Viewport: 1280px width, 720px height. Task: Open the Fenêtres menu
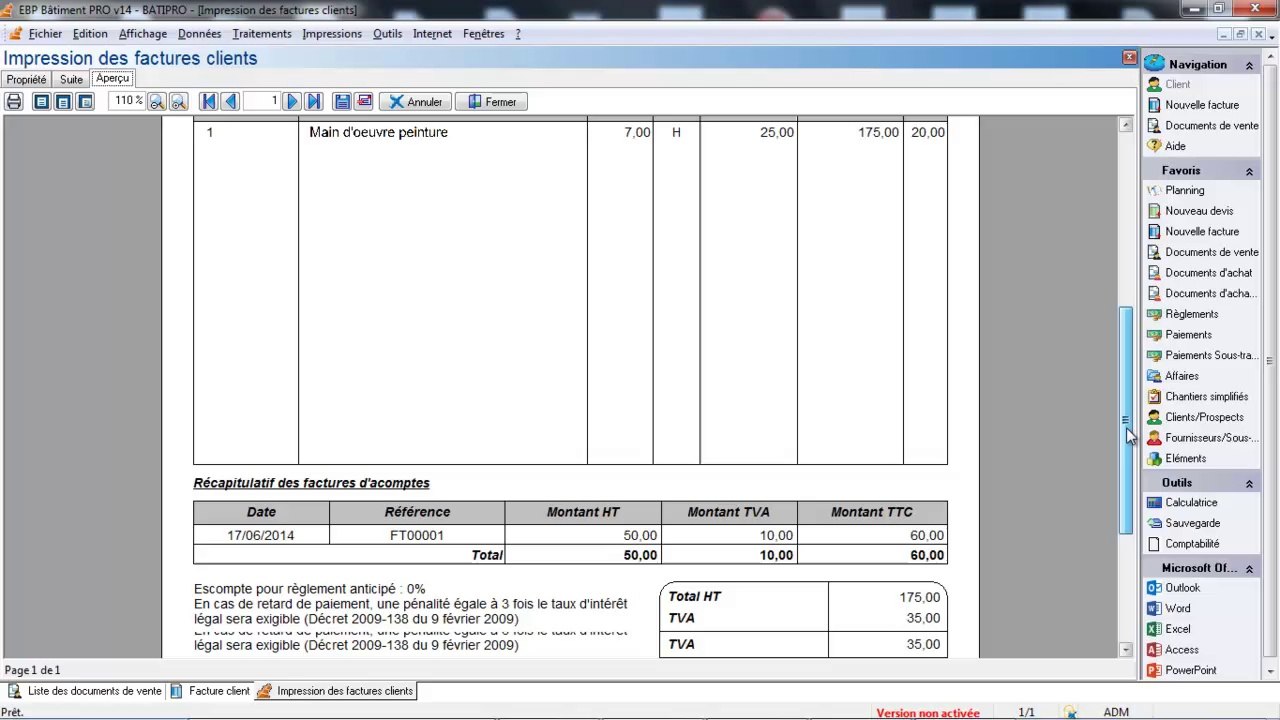[484, 34]
